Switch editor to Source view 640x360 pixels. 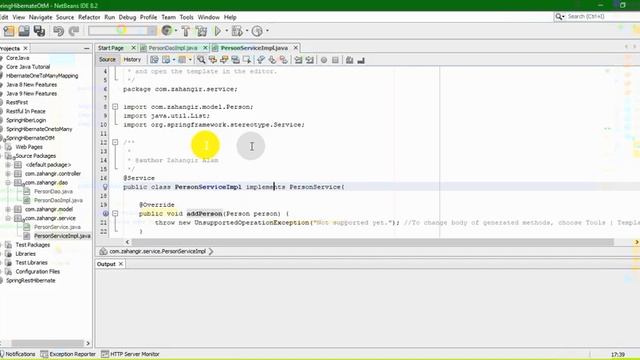107,60
